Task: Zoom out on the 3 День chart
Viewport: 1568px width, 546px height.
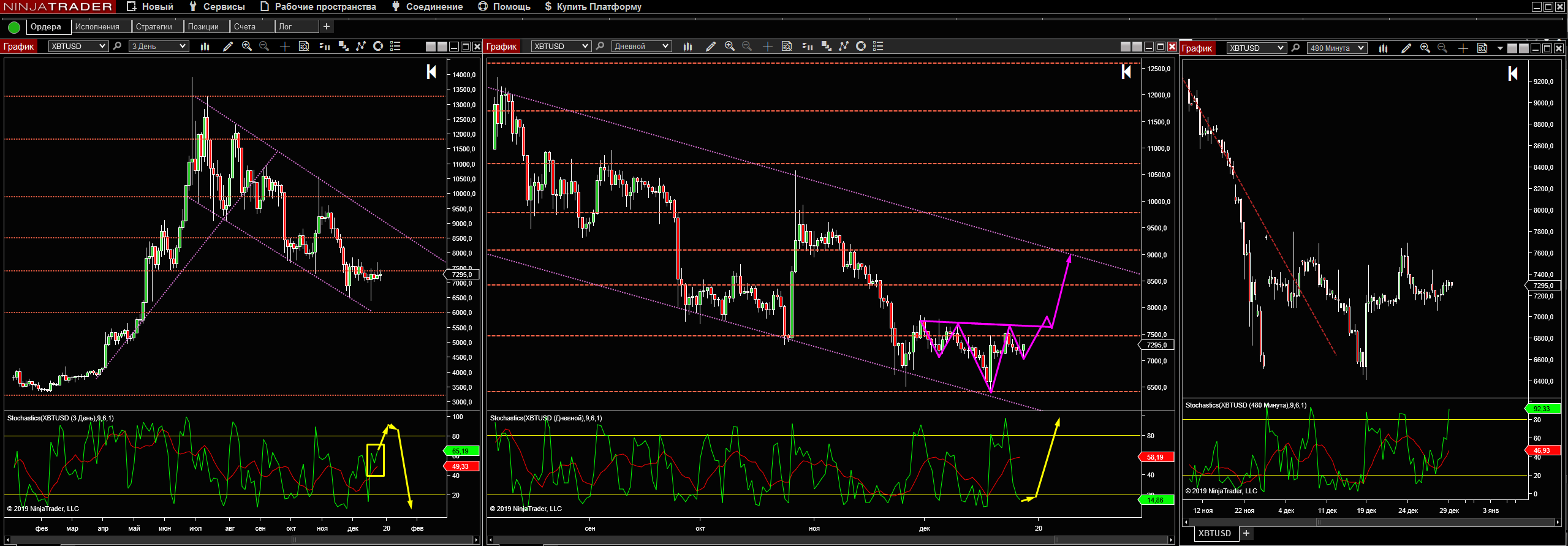Action: coord(264,47)
